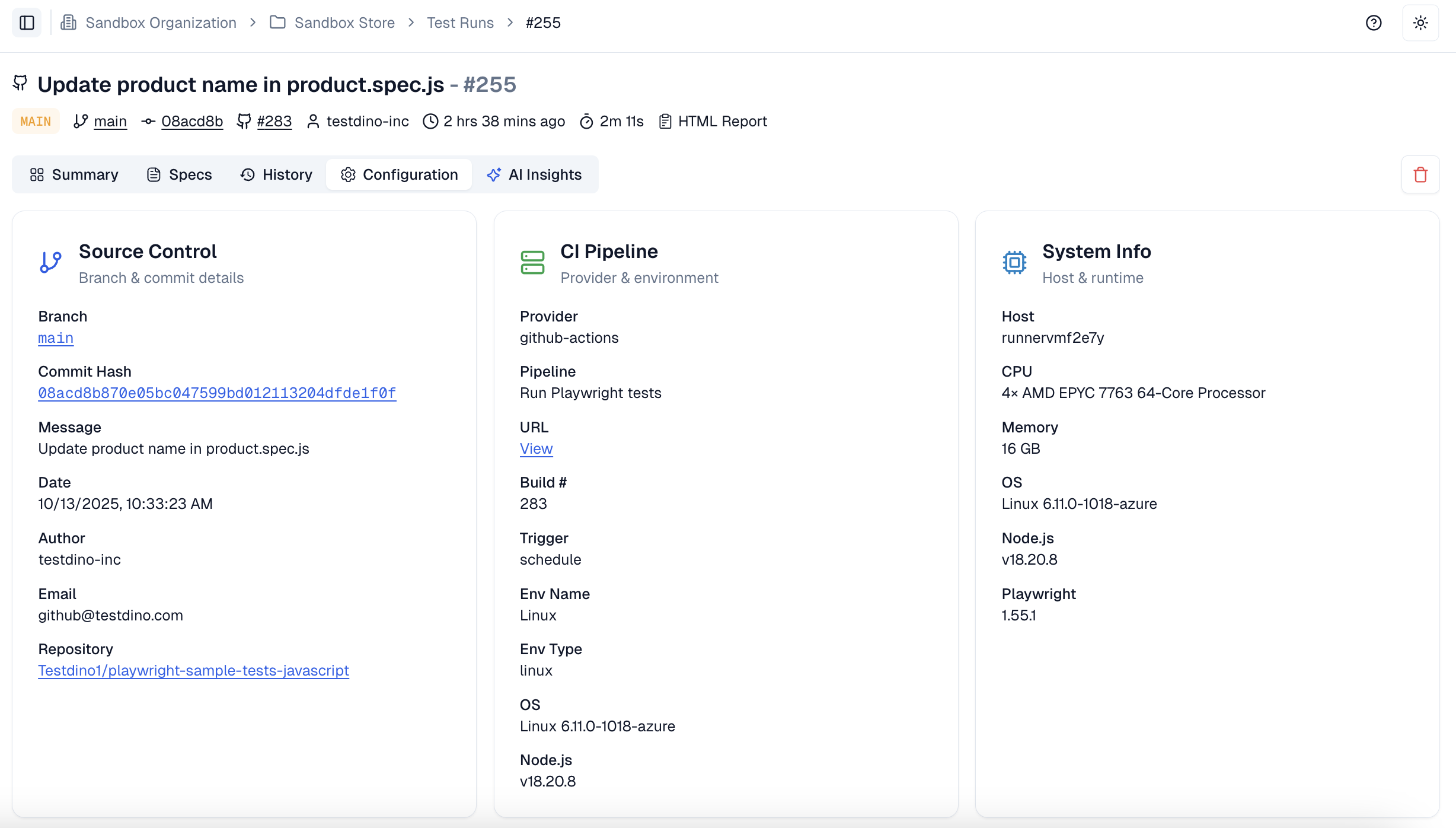This screenshot has height=828, width=1456.
Task: Click the GitHub icon beside run title
Action: [20, 83]
